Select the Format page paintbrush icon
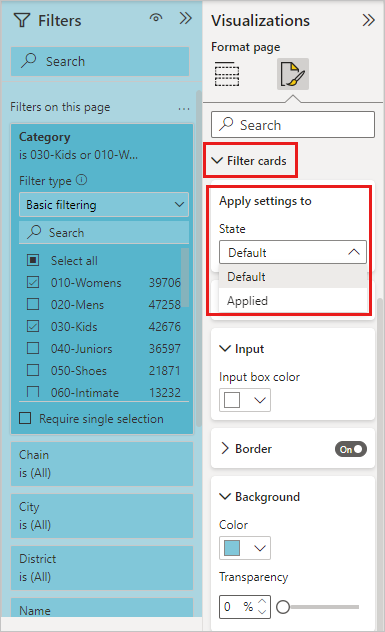The image size is (385, 632). pyautogui.click(x=293, y=74)
